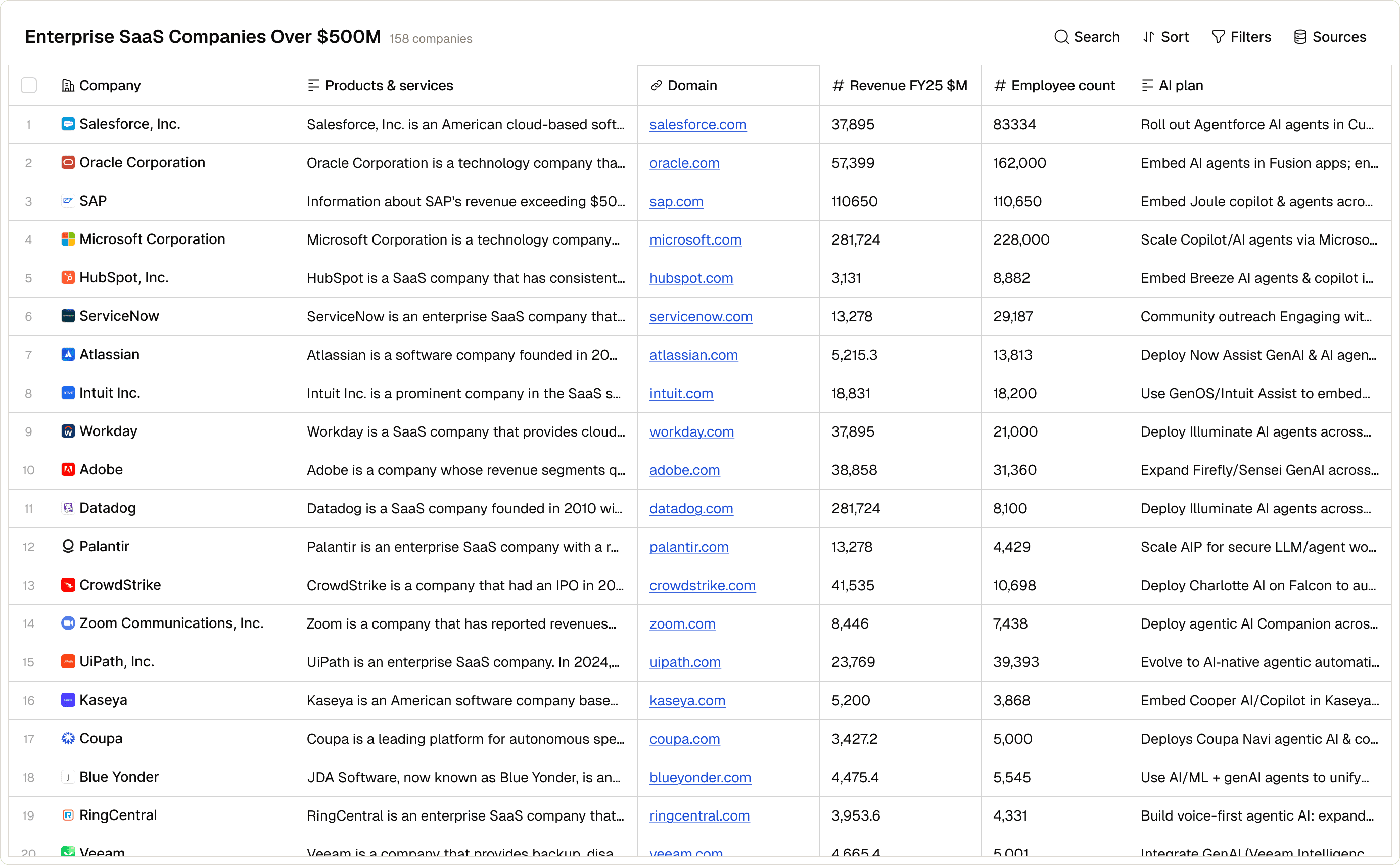Click the Sort arrows icon
This screenshot has height=865, width=1400.
1148,37
